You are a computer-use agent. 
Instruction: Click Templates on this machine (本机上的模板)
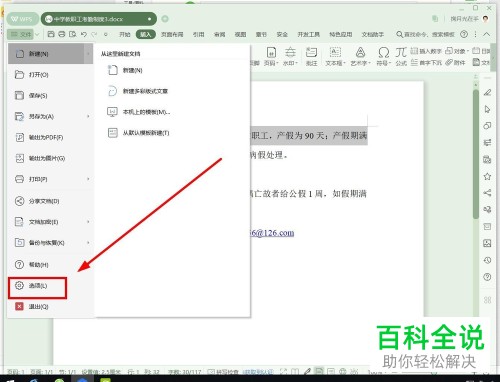(139, 112)
